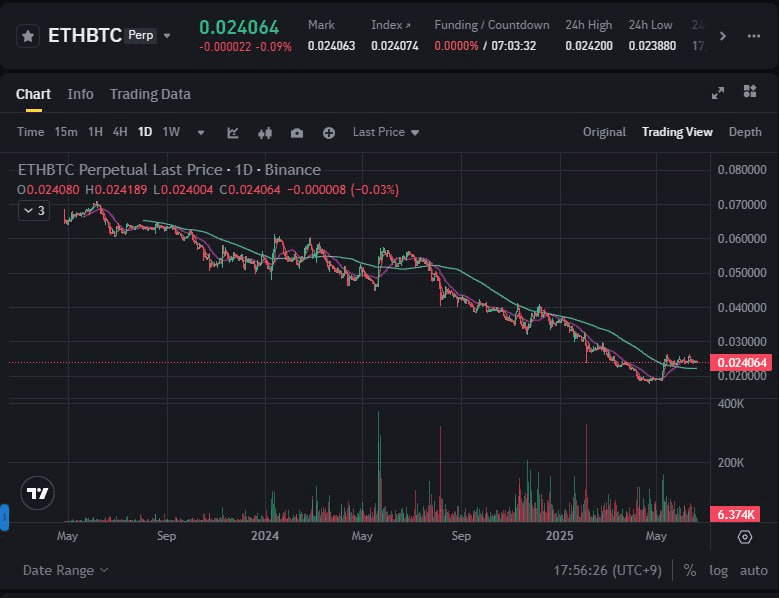Click the Mark price 0.024063
The width and height of the screenshot is (779, 598).
click(331, 46)
